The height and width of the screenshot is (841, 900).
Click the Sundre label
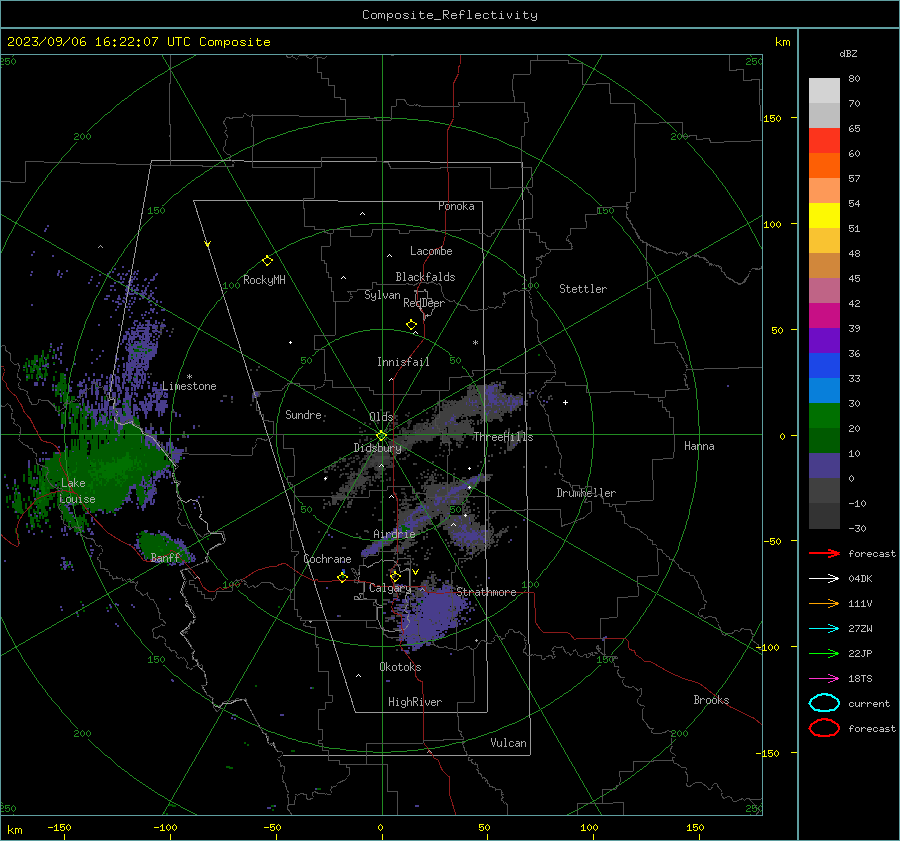[x=303, y=415]
